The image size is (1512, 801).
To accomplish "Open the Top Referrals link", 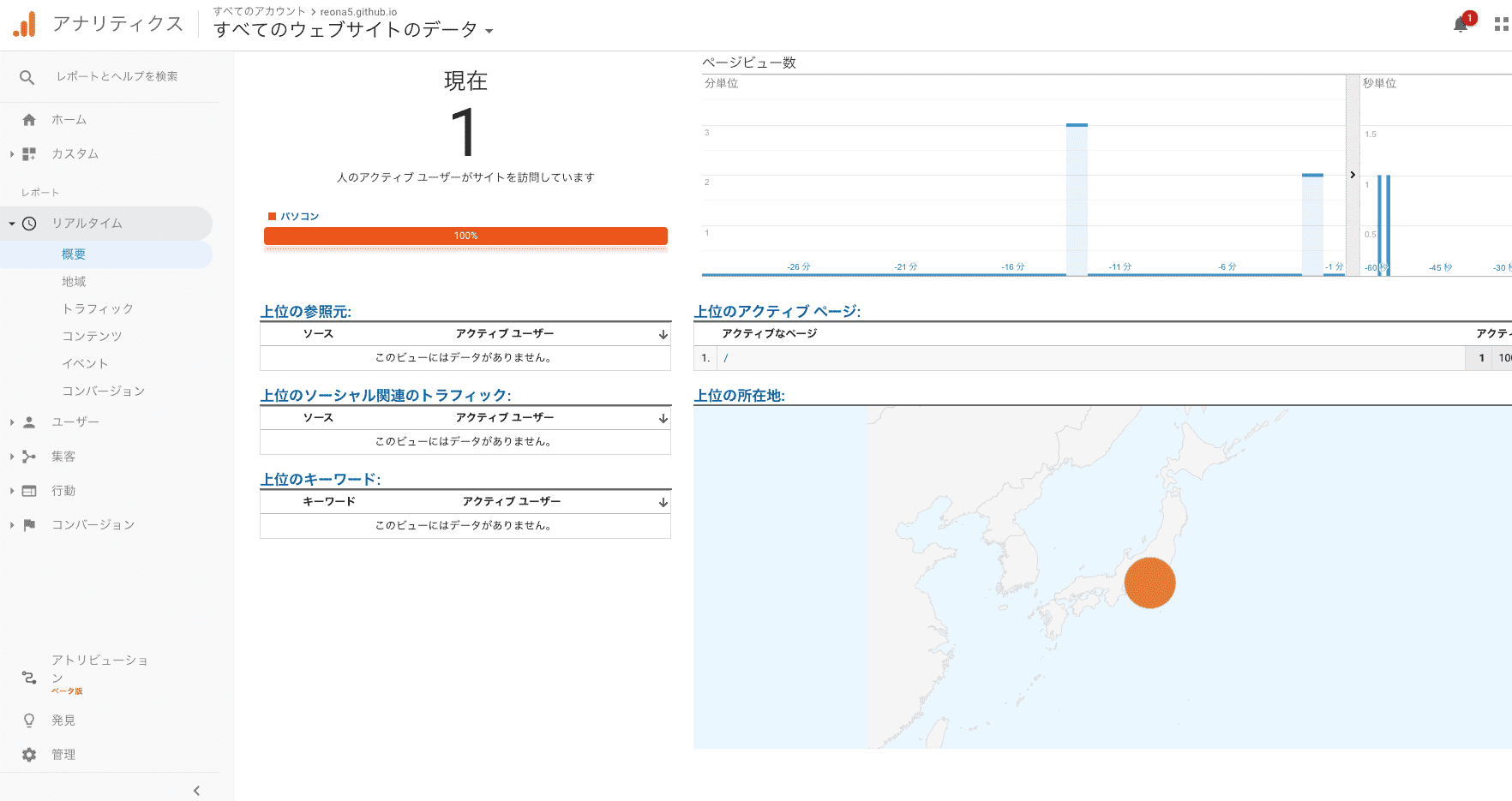I will click(x=306, y=312).
